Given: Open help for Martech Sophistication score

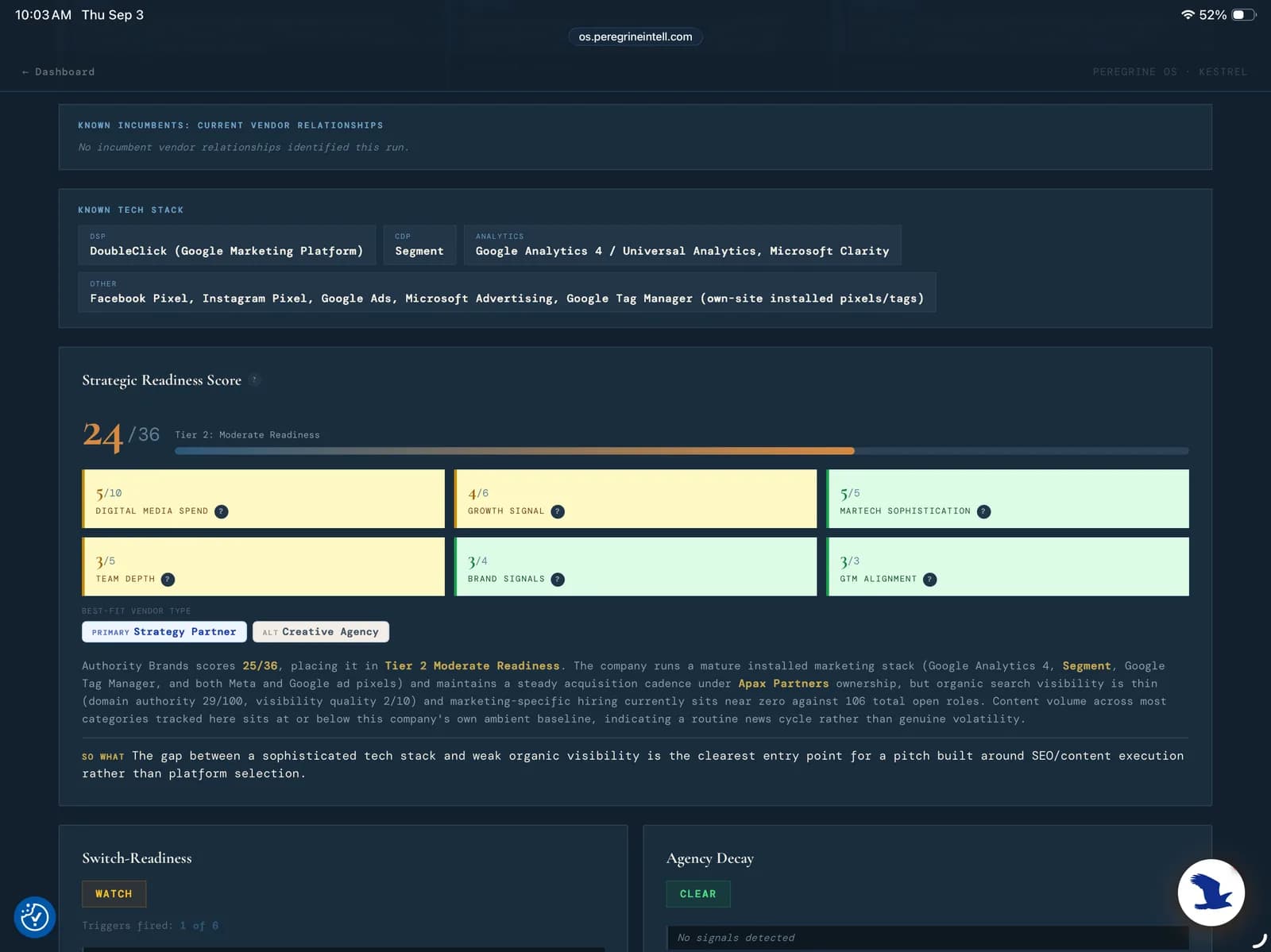Looking at the screenshot, I should click(x=983, y=511).
